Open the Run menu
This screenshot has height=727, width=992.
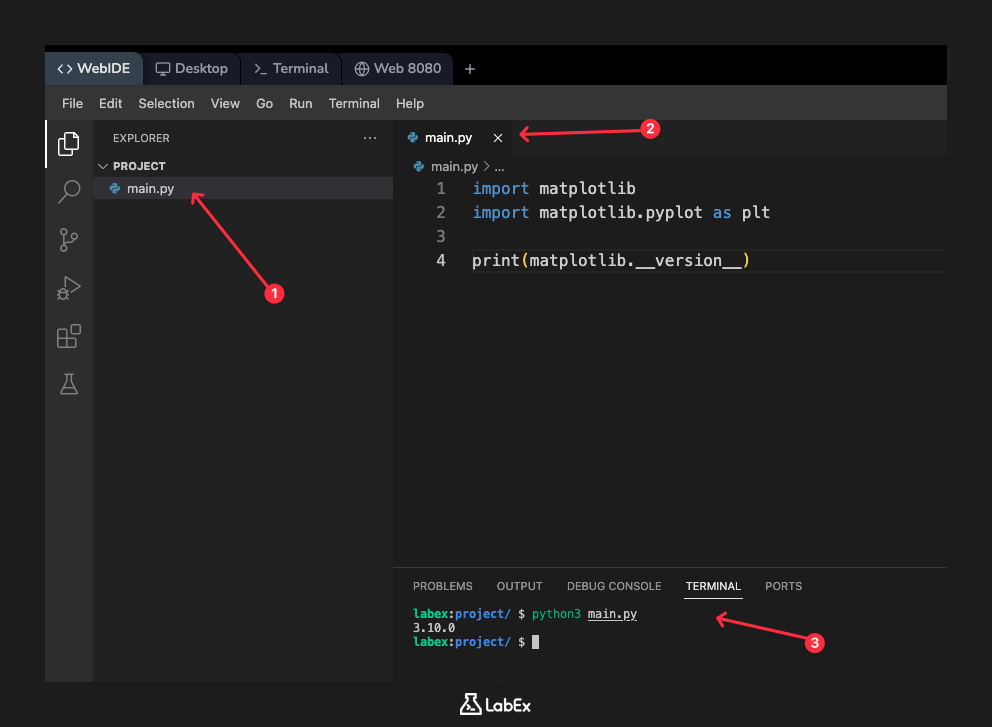pyautogui.click(x=300, y=103)
